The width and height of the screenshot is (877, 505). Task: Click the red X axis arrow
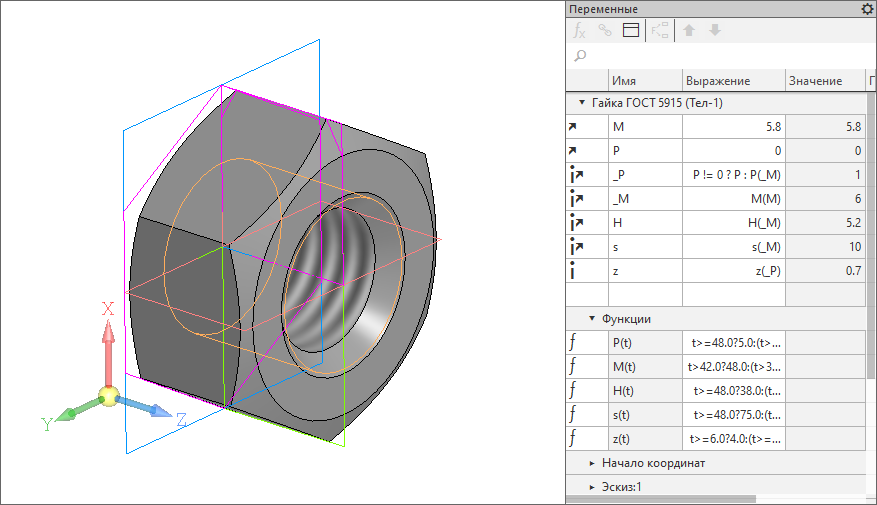[x=110, y=345]
